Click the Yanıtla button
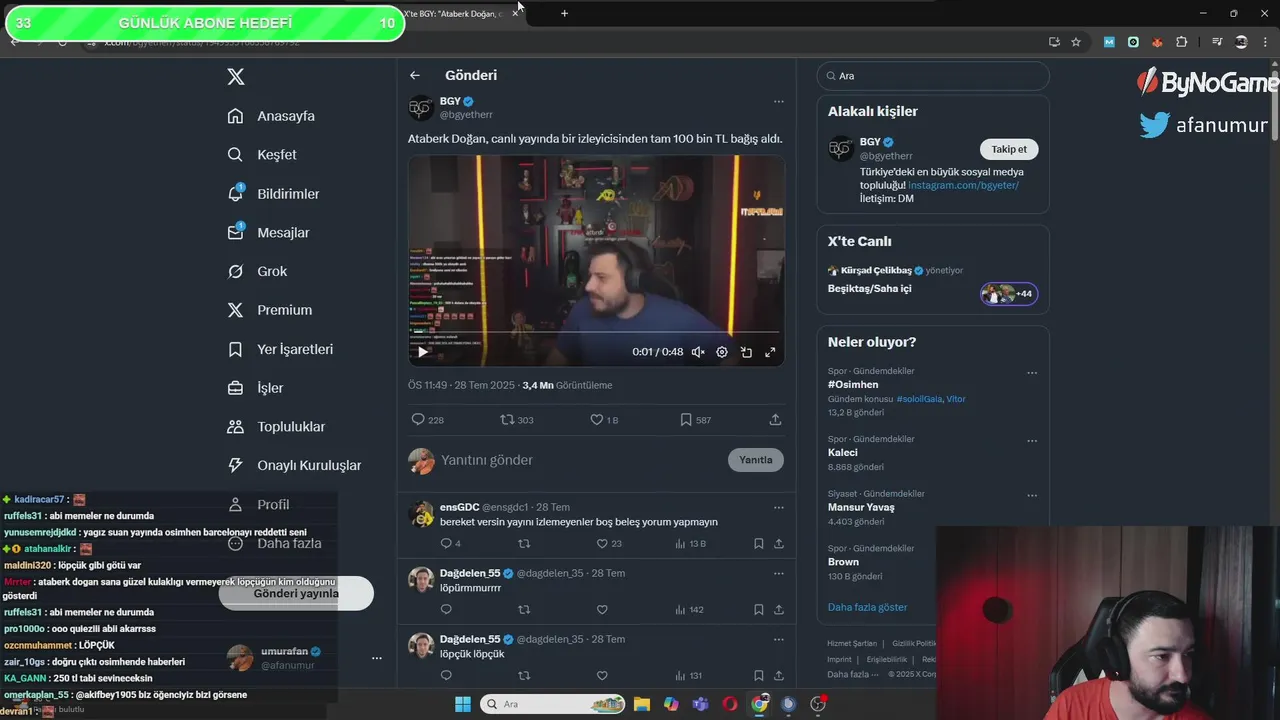 (756, 460)
